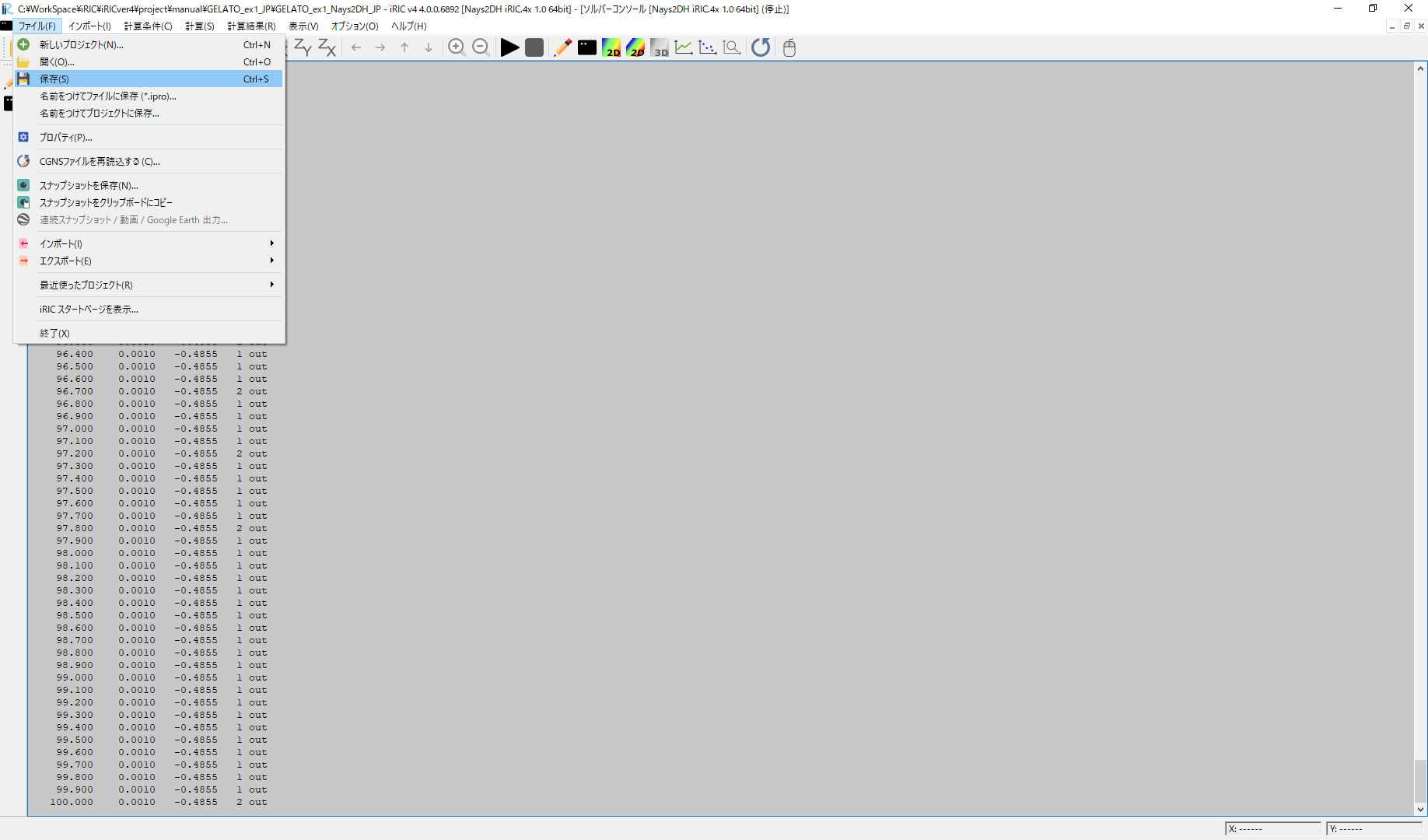The image size is (1428, 840).
Task: Click the X coordinate status field
Action: pyautogui.click(x=1273, y=828)
